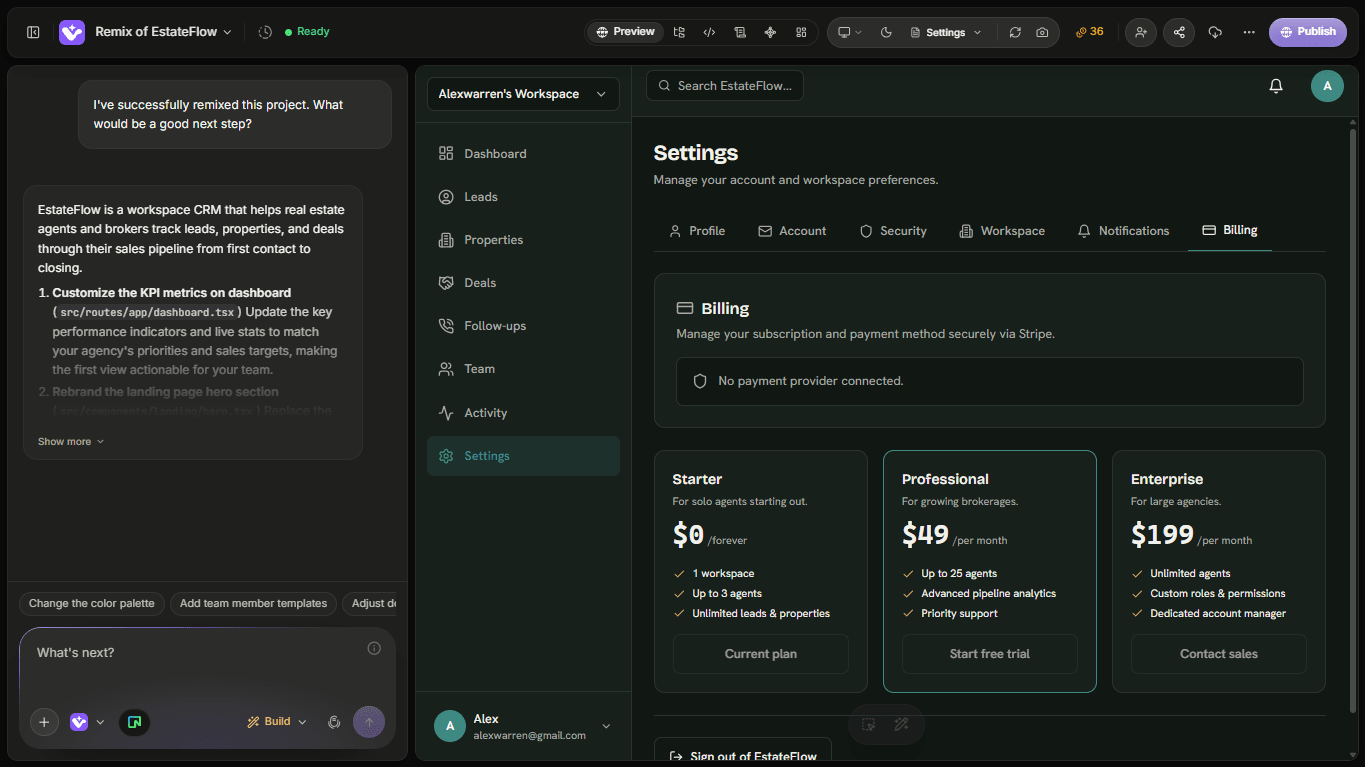Screen dimensions: 1365x767
Task: Click the magic wand edit tool
Action: [x=901, y=725]
